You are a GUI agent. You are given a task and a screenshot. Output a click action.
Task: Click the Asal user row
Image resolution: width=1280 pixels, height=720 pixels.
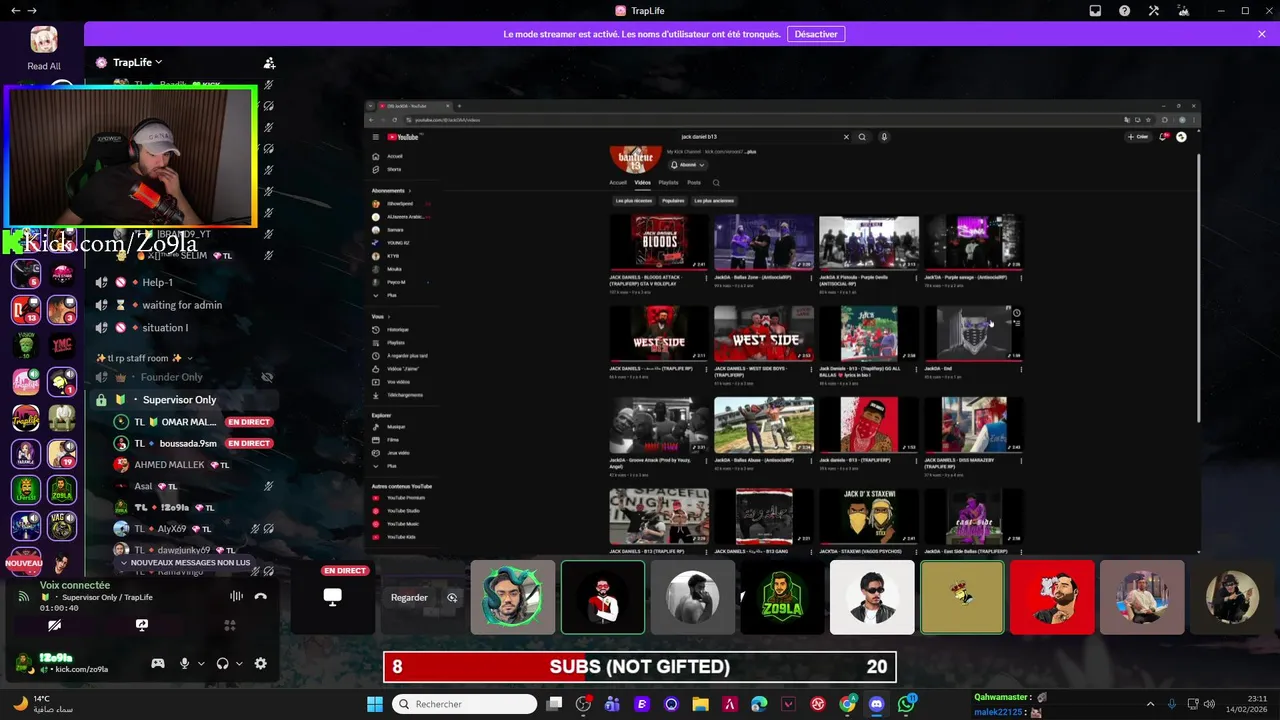[x=190, y=486]
